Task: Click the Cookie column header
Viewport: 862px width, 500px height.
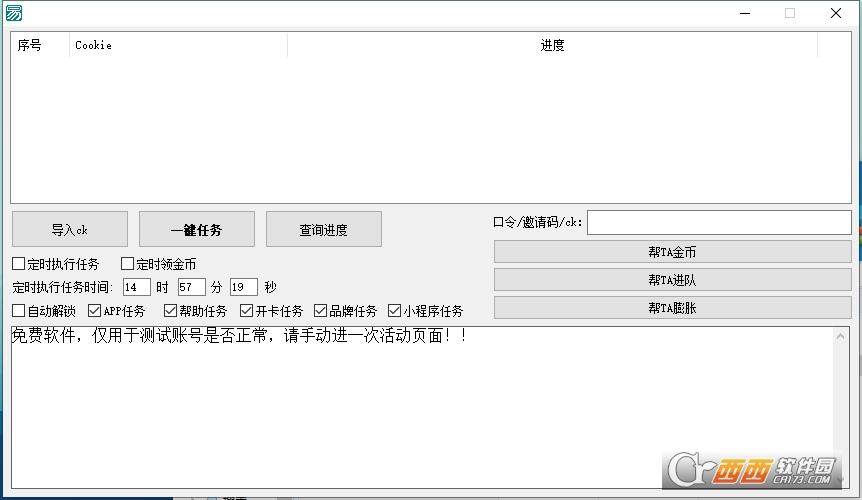Action: [x=178, y=45]
